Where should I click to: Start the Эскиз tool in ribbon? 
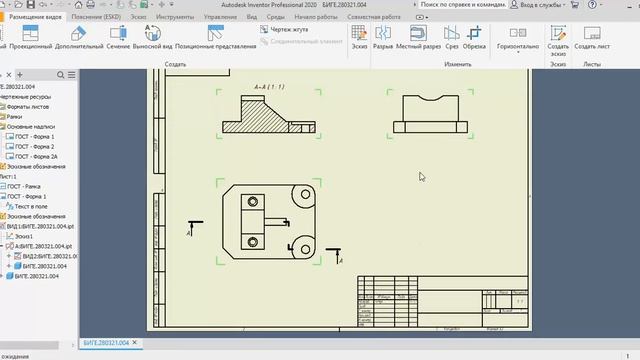tap(359, 37)
